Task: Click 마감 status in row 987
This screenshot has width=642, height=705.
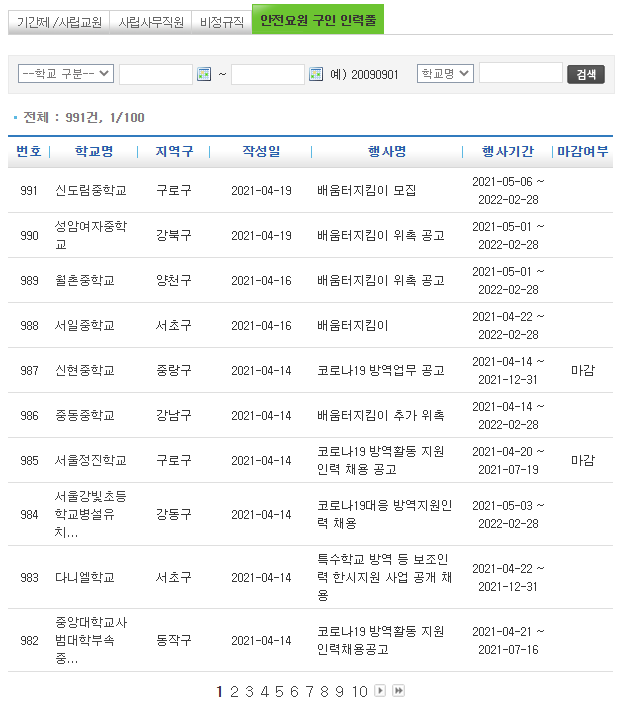Action: click(583, 370)
